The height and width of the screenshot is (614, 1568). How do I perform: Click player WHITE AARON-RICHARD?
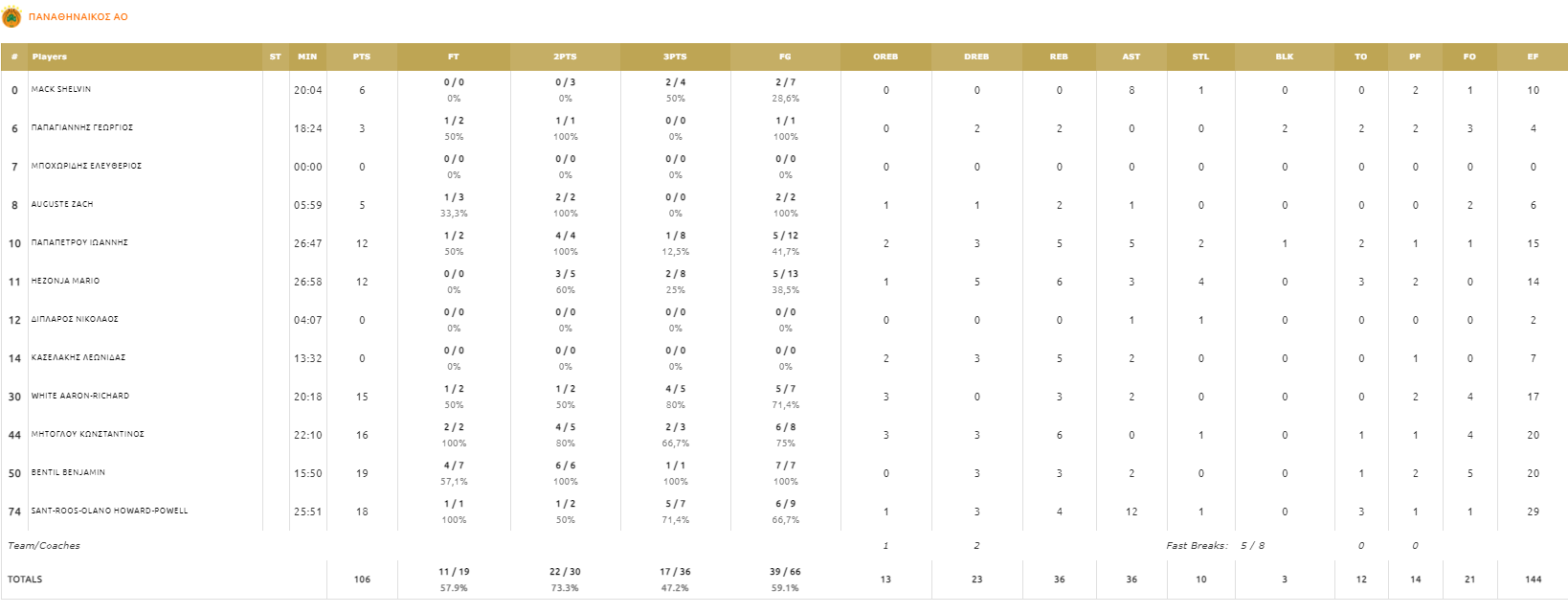coord(79,396)
